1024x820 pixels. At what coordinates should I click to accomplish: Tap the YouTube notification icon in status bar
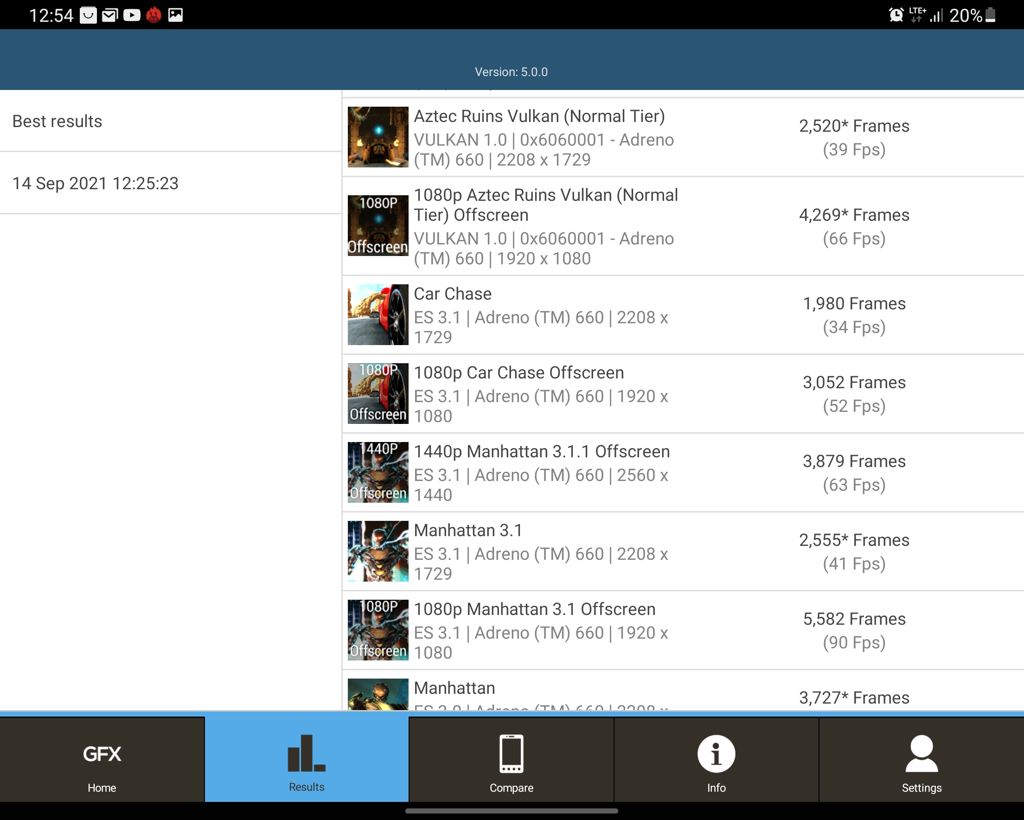pyautogui.click(x=131, y=15)
